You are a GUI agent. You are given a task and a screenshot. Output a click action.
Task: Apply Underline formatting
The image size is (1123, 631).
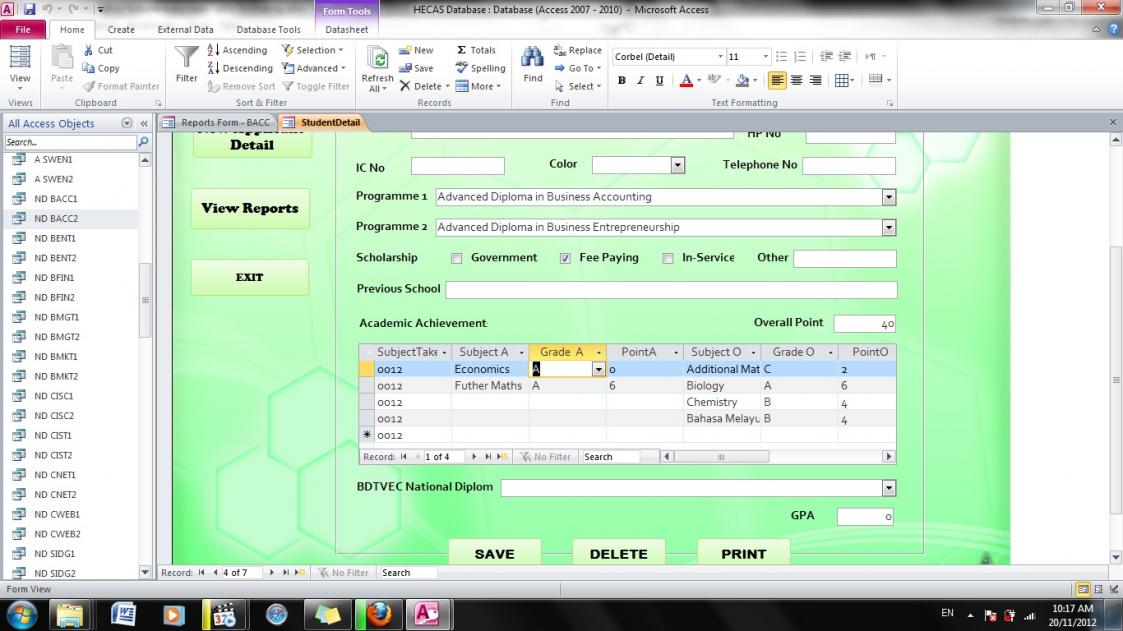coord(660,80)
